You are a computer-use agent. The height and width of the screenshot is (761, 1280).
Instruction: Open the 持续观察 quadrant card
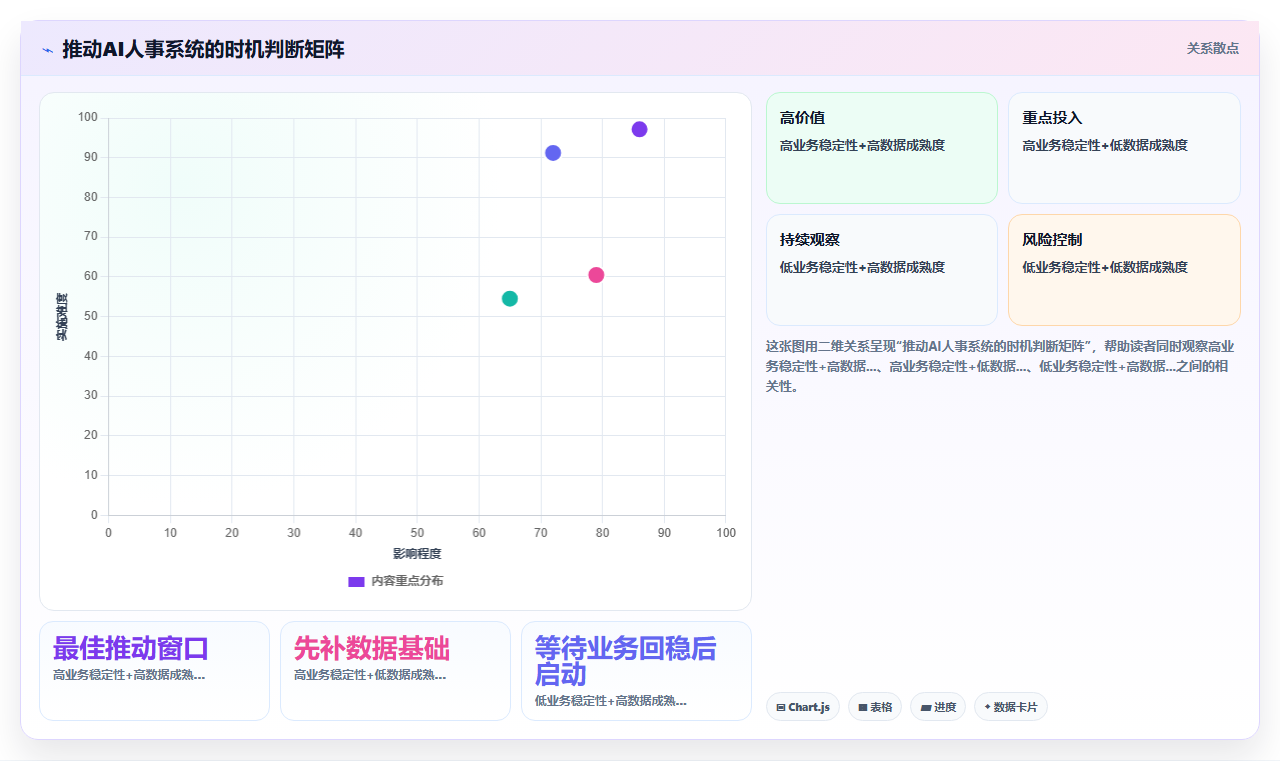tap(882, 270)
